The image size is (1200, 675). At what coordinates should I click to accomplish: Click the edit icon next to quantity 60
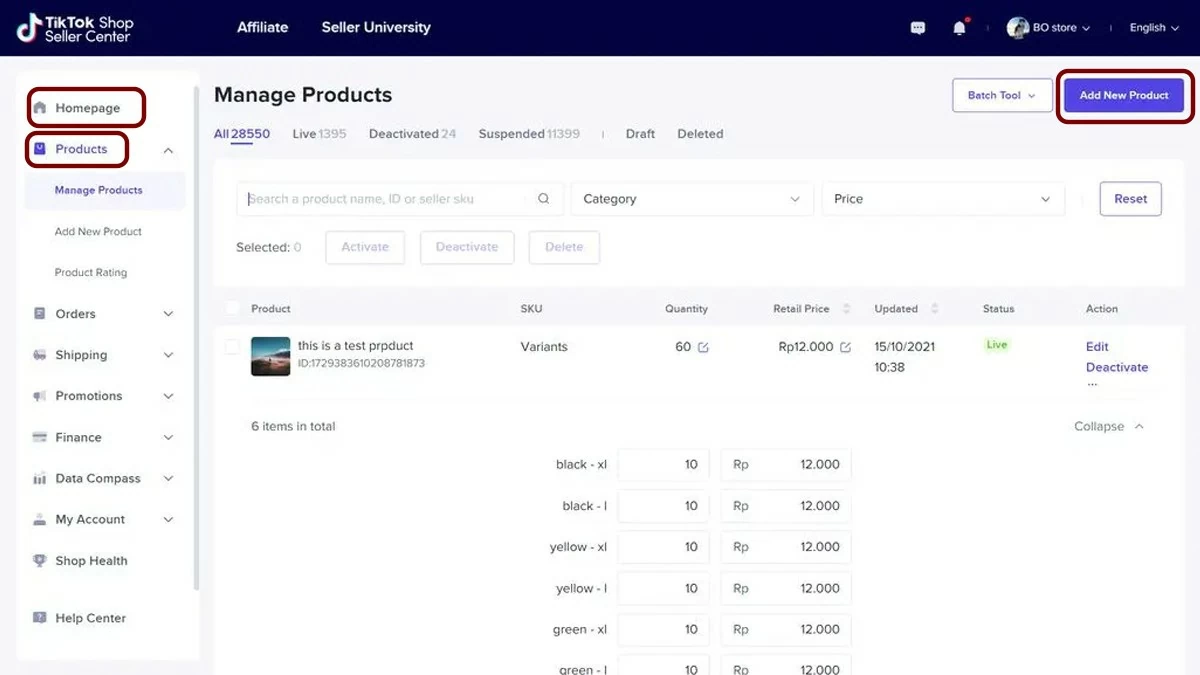point(703,347)
